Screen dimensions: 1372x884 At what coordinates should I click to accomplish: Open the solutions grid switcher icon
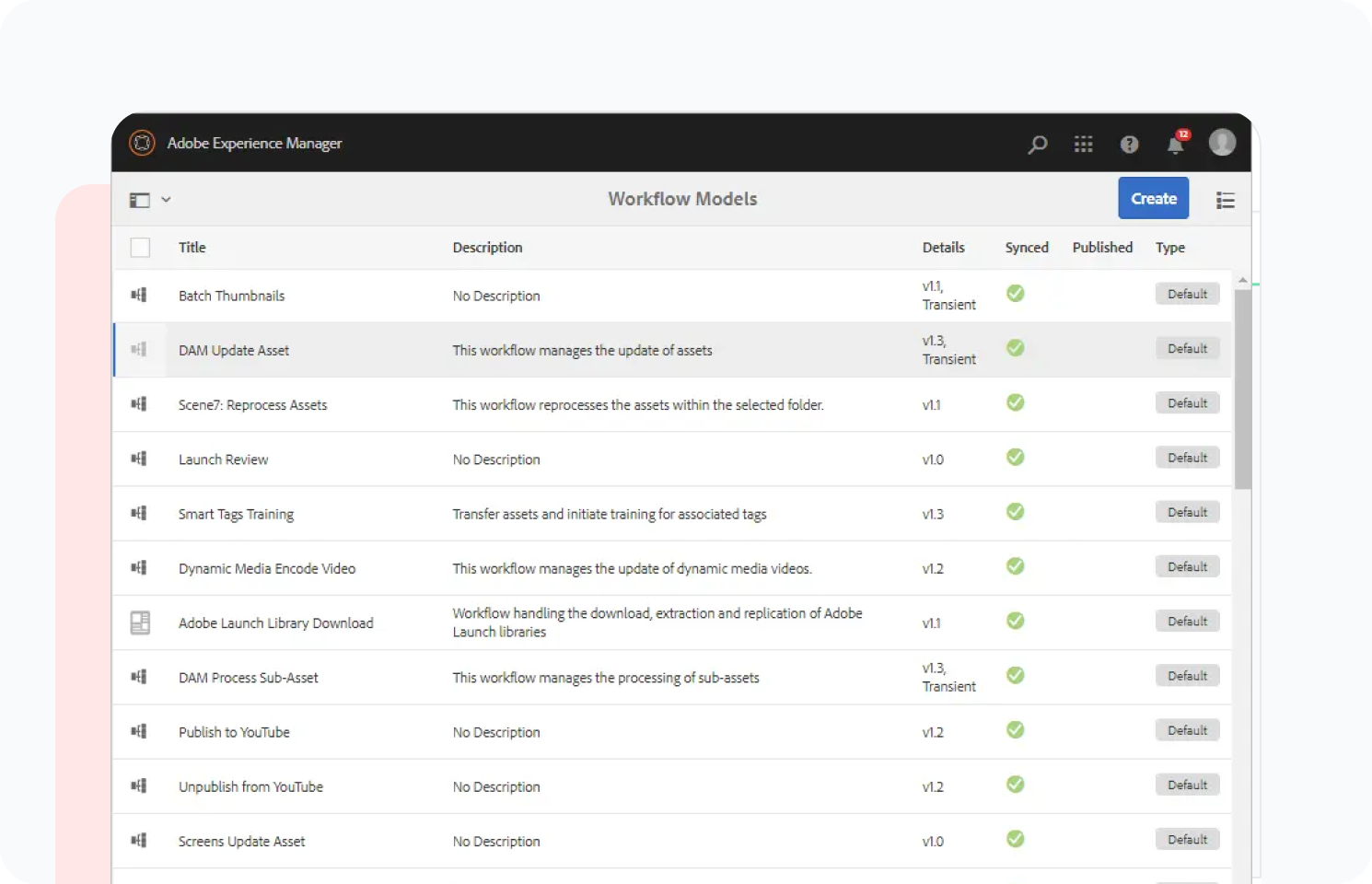point(1084,145)
